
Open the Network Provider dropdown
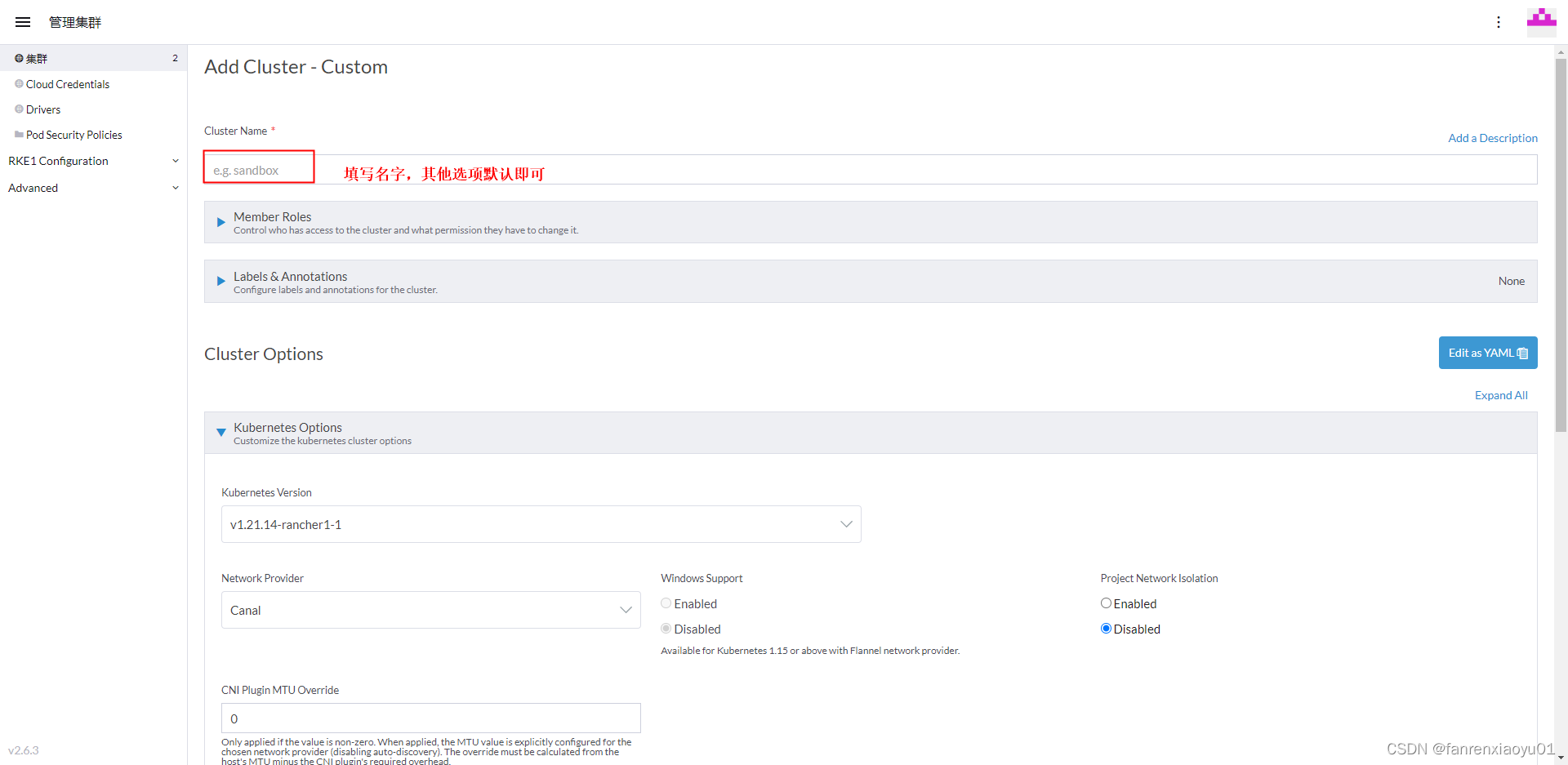point(430,610)
